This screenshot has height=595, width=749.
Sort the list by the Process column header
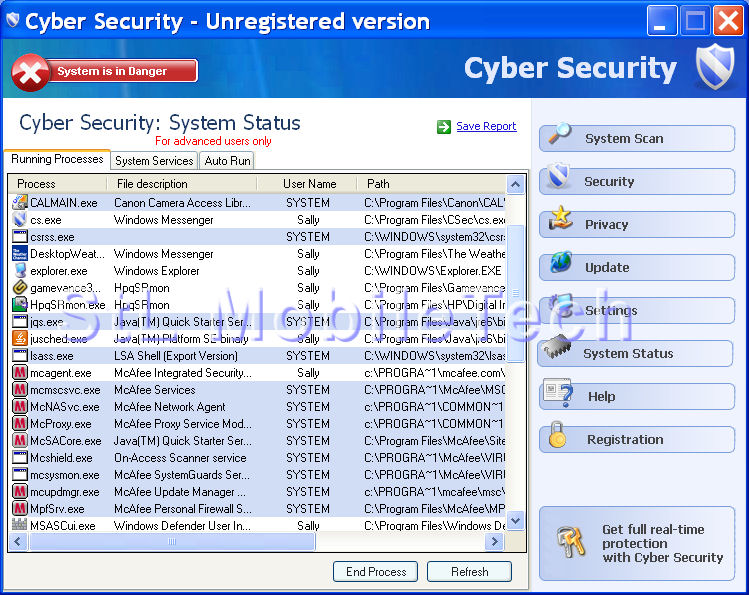click(57, 184)
